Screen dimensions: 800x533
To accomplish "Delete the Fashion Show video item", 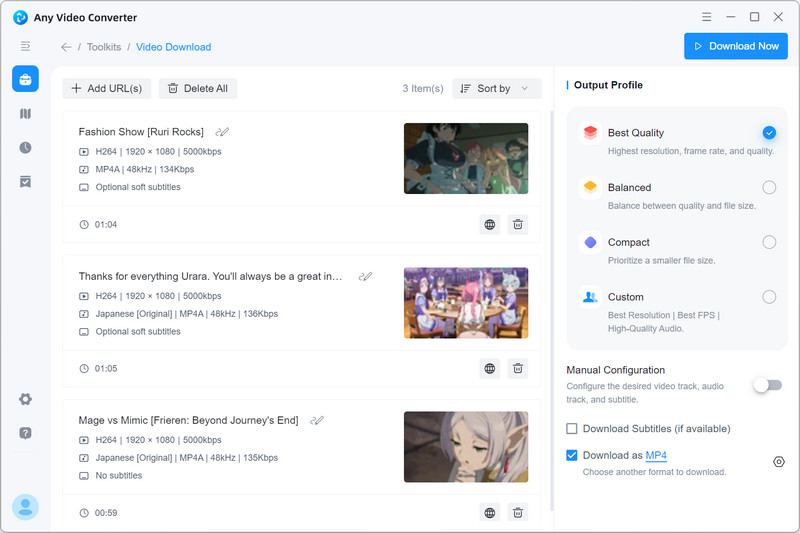I will point(517,225).
